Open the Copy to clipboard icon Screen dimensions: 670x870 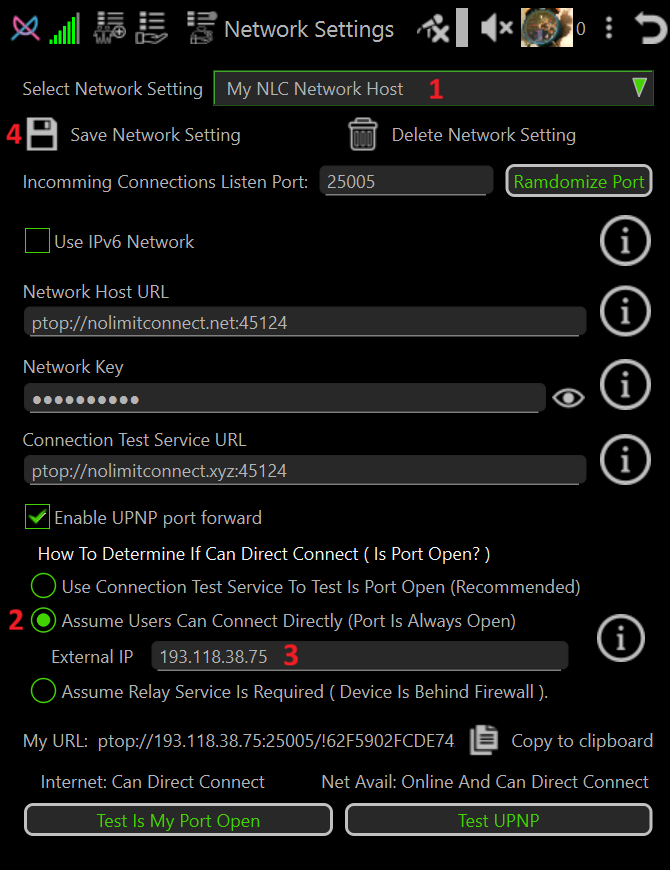[484, 740]
